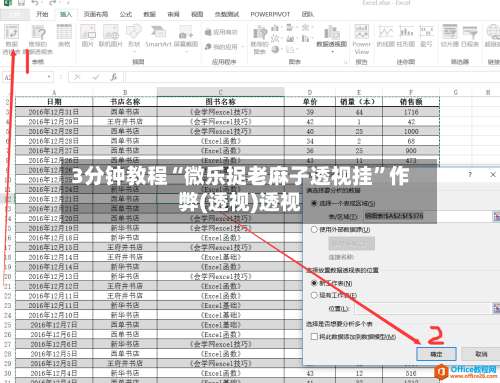500x383 pixels.
Task: Click the Save icon in quick access toolbar
Action: click(x=21, y=3)
